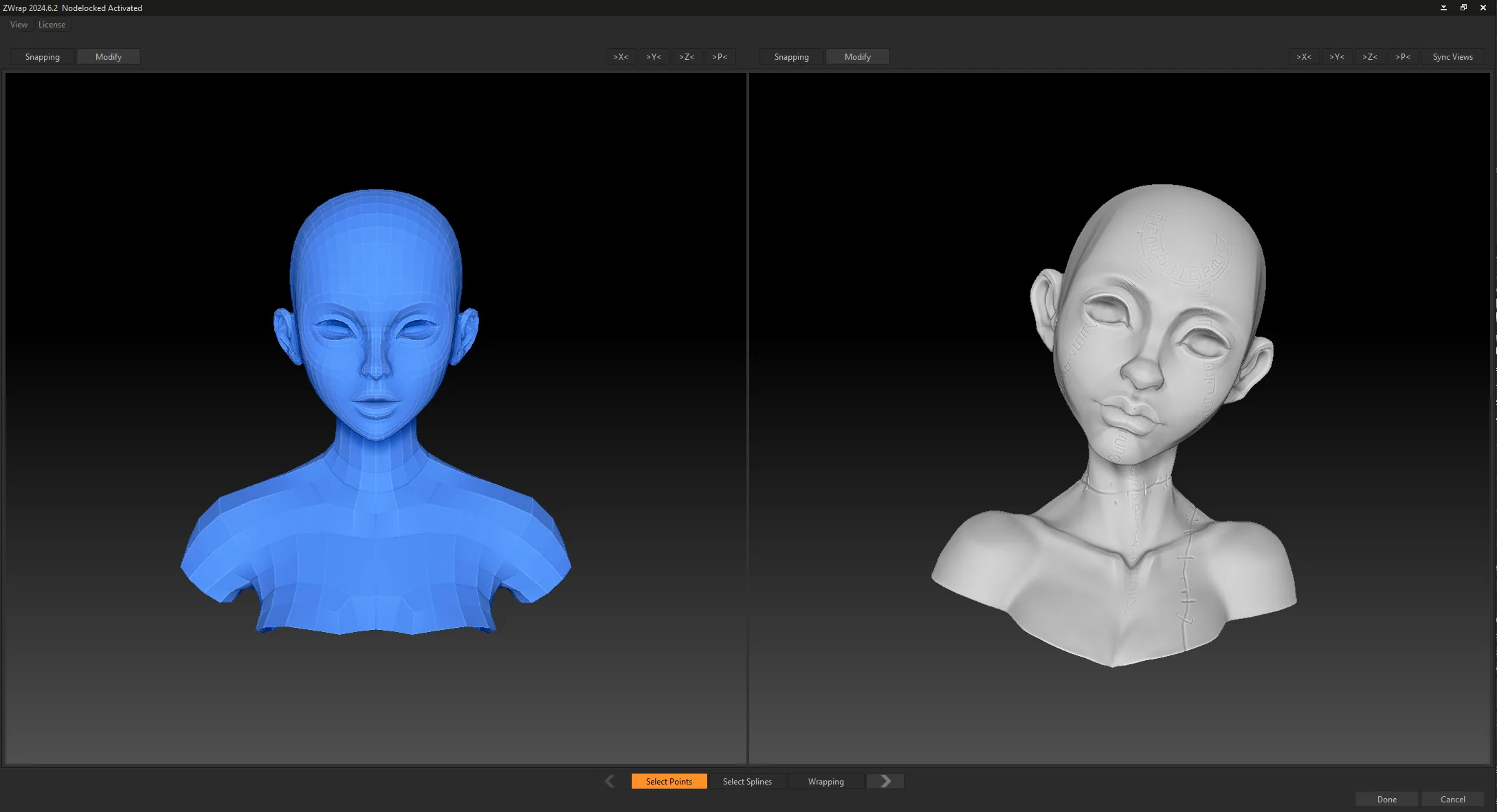Toggle Snapping in the left viewport
The image size is (1497, 812).
point(43,57)
